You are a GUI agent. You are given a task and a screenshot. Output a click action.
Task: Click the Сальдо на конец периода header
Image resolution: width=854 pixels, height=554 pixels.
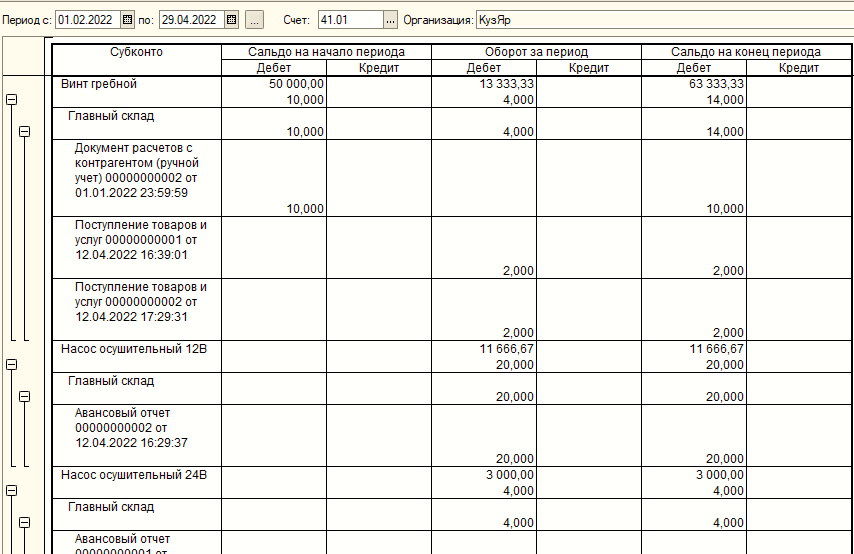pyautogui.click(x=746, y=52)
